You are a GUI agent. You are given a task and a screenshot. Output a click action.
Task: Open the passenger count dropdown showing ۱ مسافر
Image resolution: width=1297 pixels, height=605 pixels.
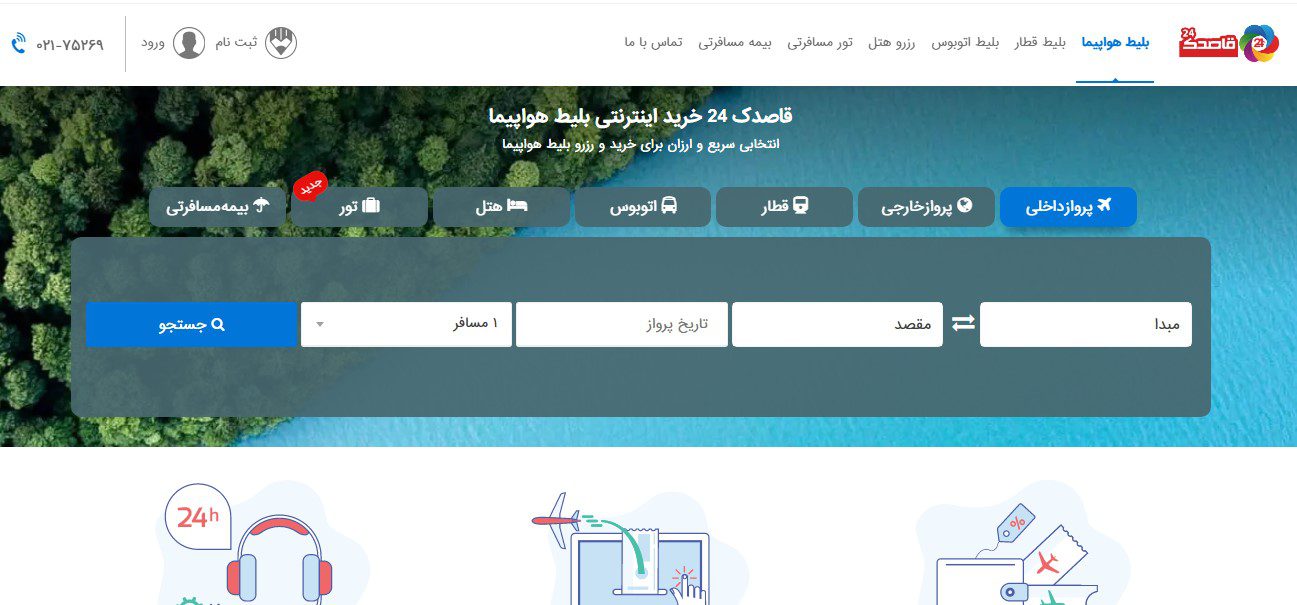407,323
